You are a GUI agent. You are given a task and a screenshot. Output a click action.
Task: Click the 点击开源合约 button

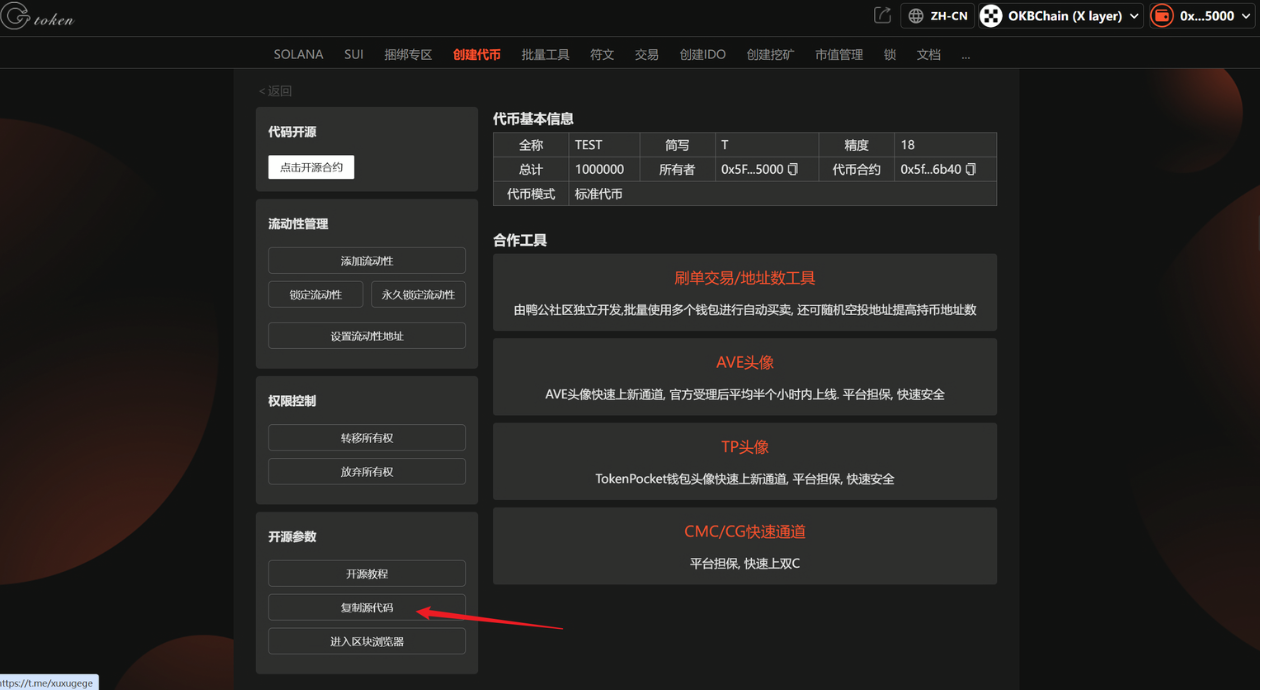click(311, 168)
